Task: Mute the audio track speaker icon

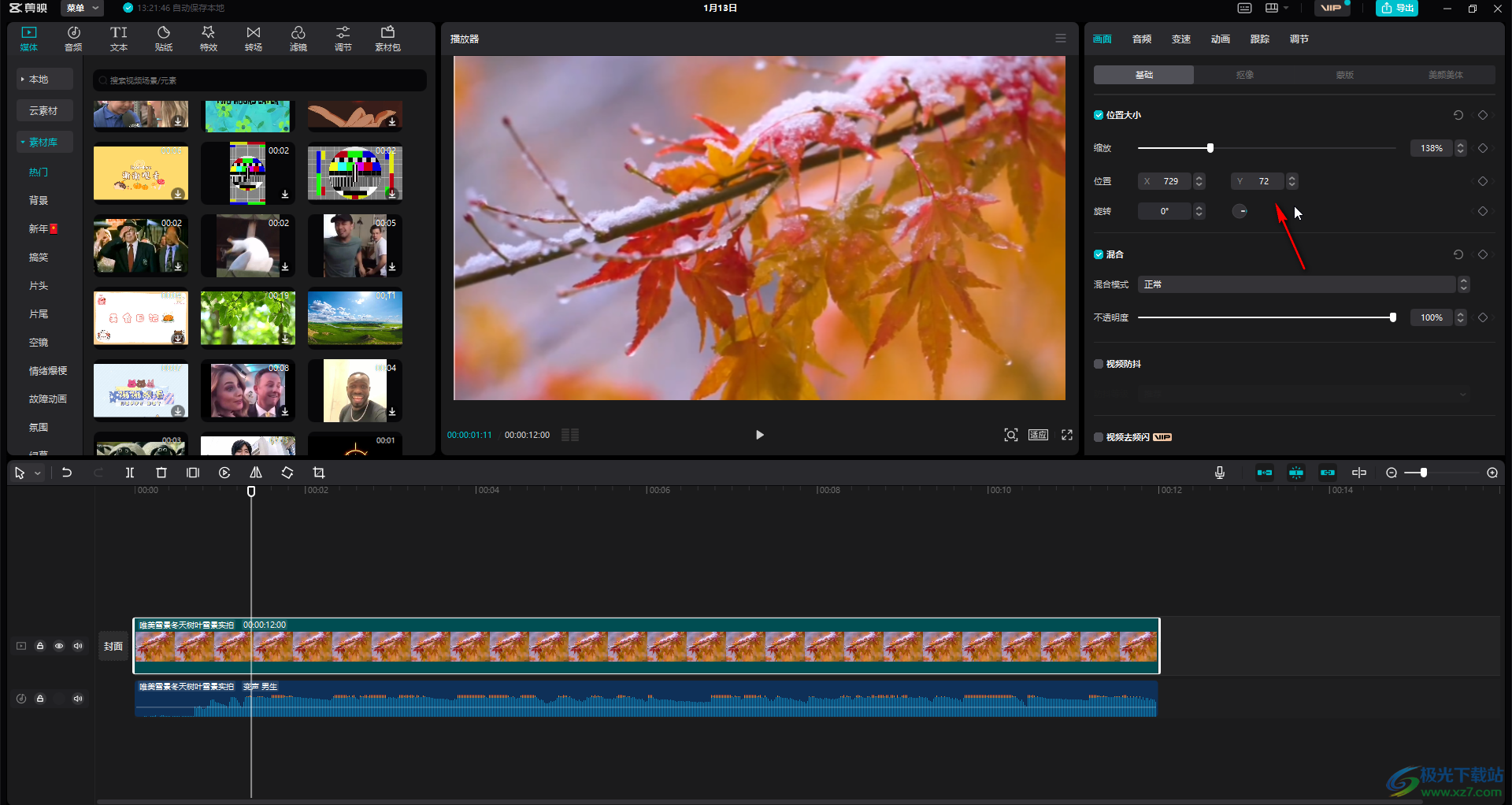Action: pos(78,699)
